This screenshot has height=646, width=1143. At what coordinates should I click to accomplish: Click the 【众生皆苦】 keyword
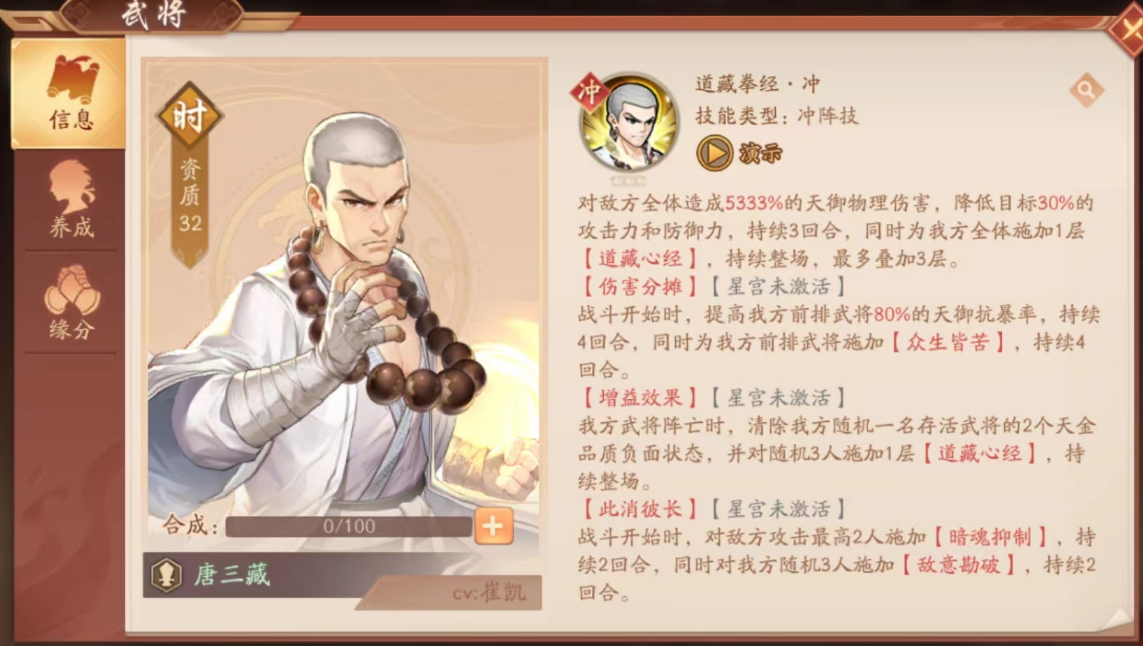tap(948, 342)
